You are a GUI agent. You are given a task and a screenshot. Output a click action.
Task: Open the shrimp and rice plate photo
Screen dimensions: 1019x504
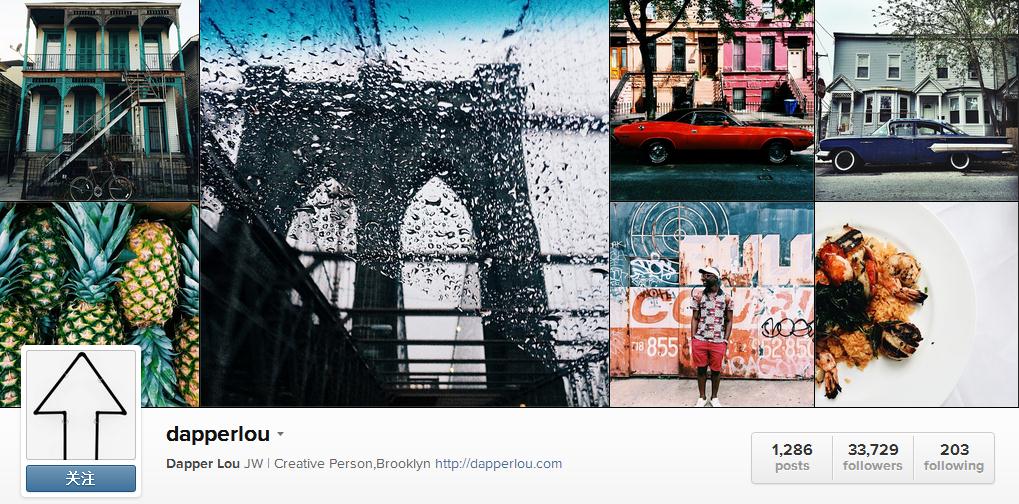[x=917, y=305]
